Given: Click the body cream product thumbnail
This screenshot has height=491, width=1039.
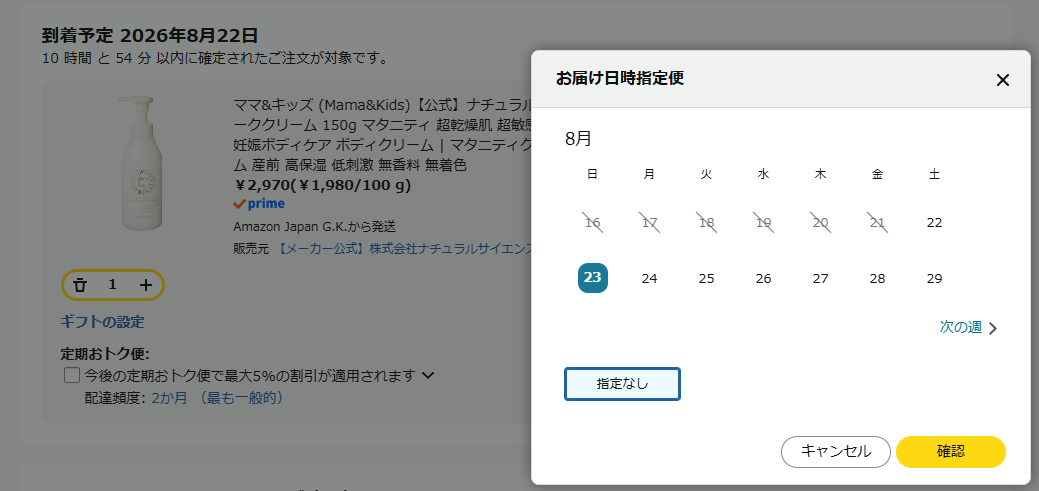Looking at the screenshot, I should (140, 163).
